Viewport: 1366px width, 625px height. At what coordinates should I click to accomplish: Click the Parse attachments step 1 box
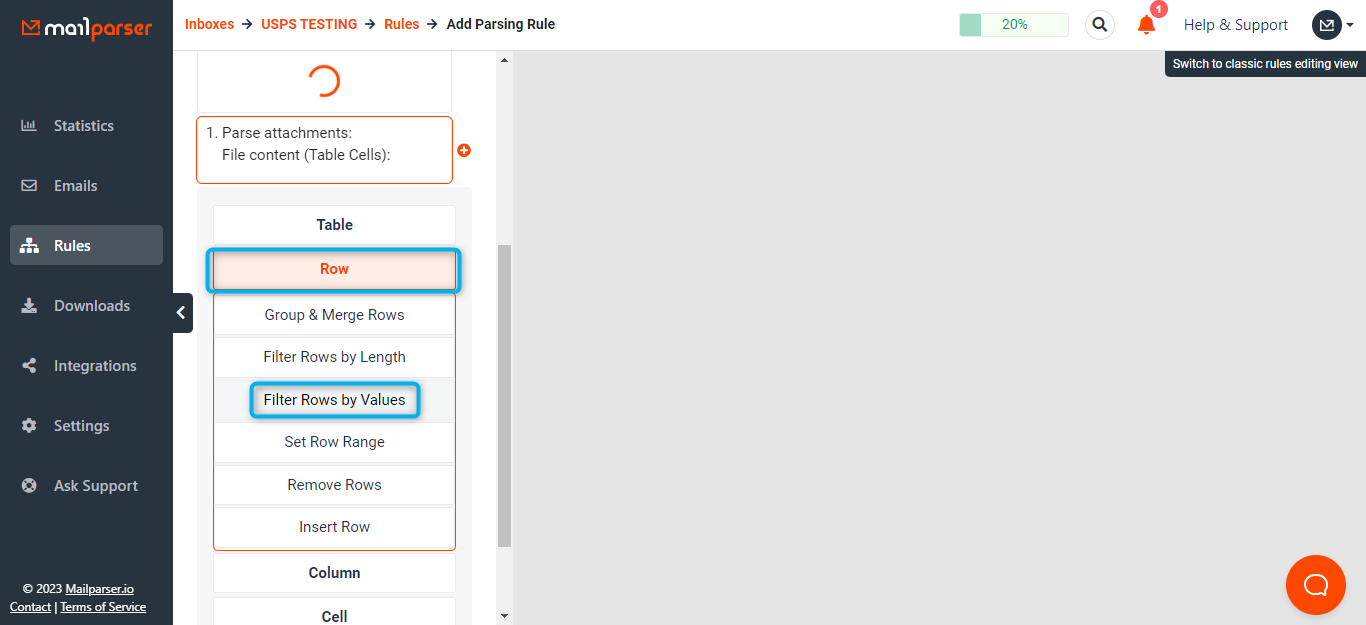[x=324, y=150]
